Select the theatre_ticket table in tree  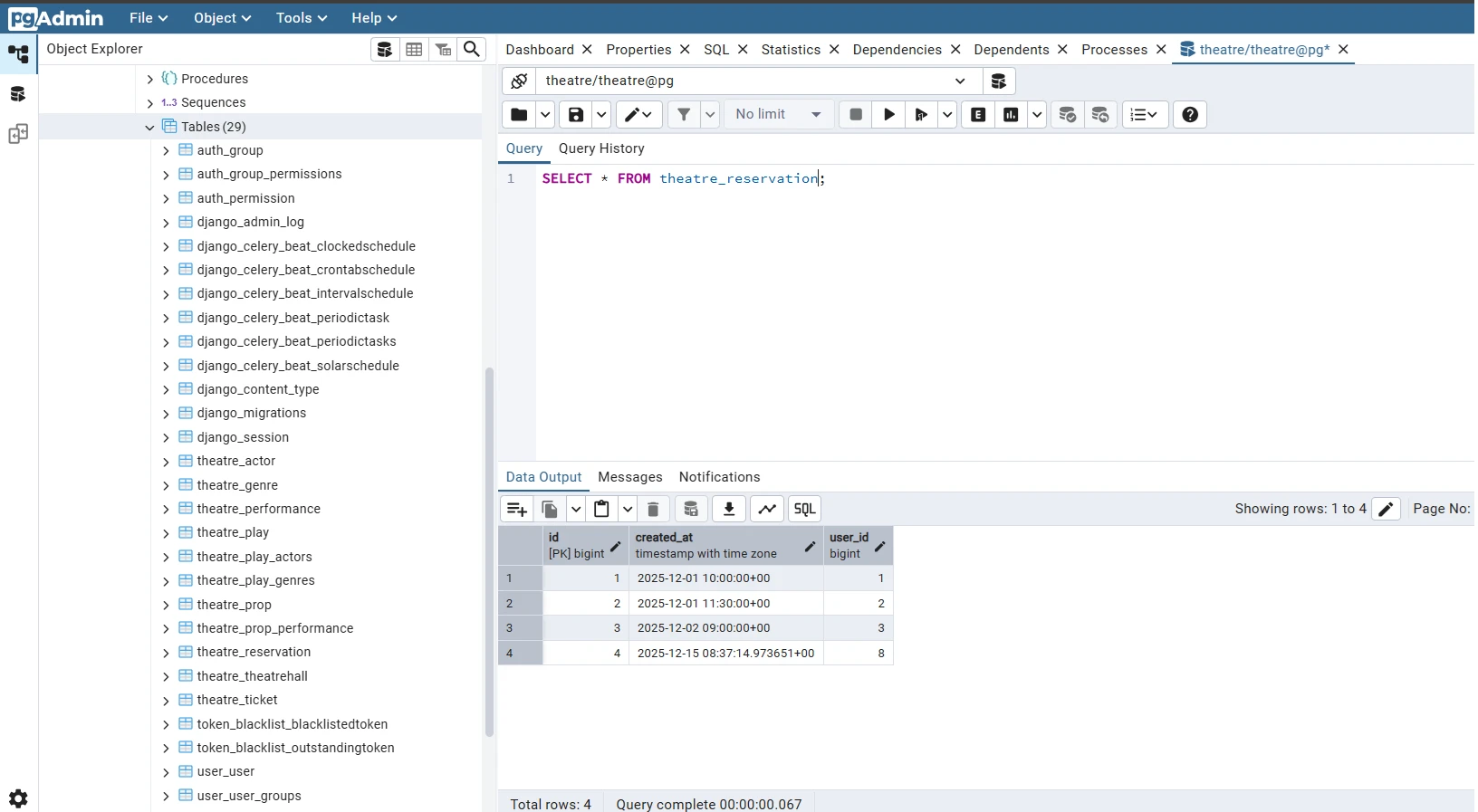click(237, 700)
